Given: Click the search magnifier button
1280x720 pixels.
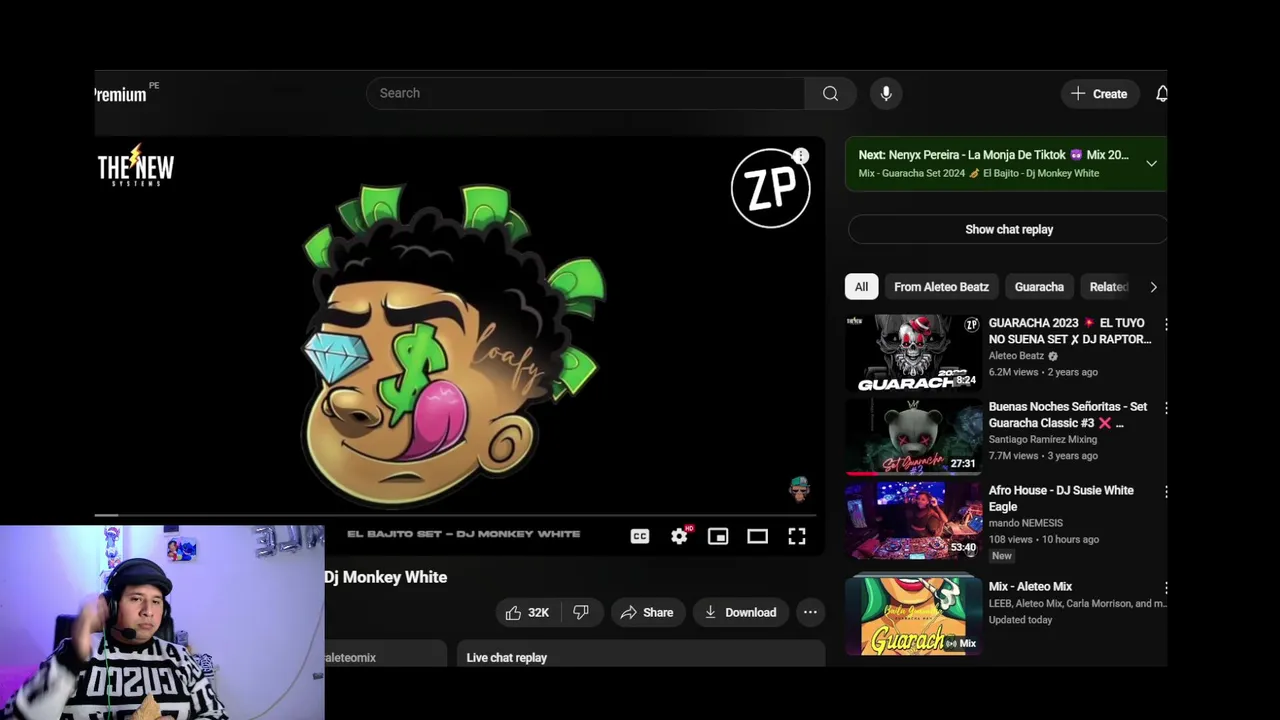Looking at the screenshot, I should 830,93.
